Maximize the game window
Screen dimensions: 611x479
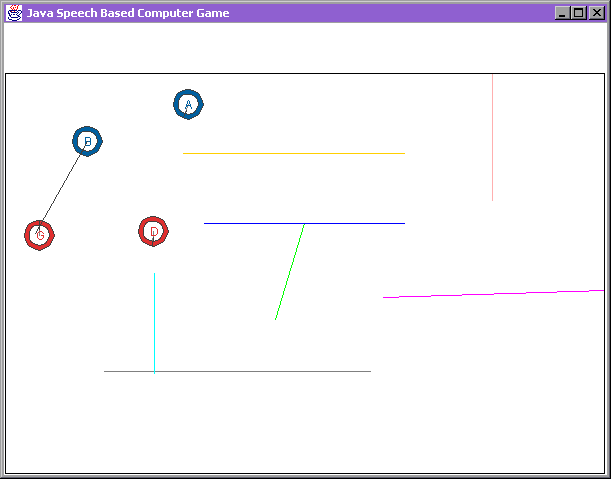579,13
